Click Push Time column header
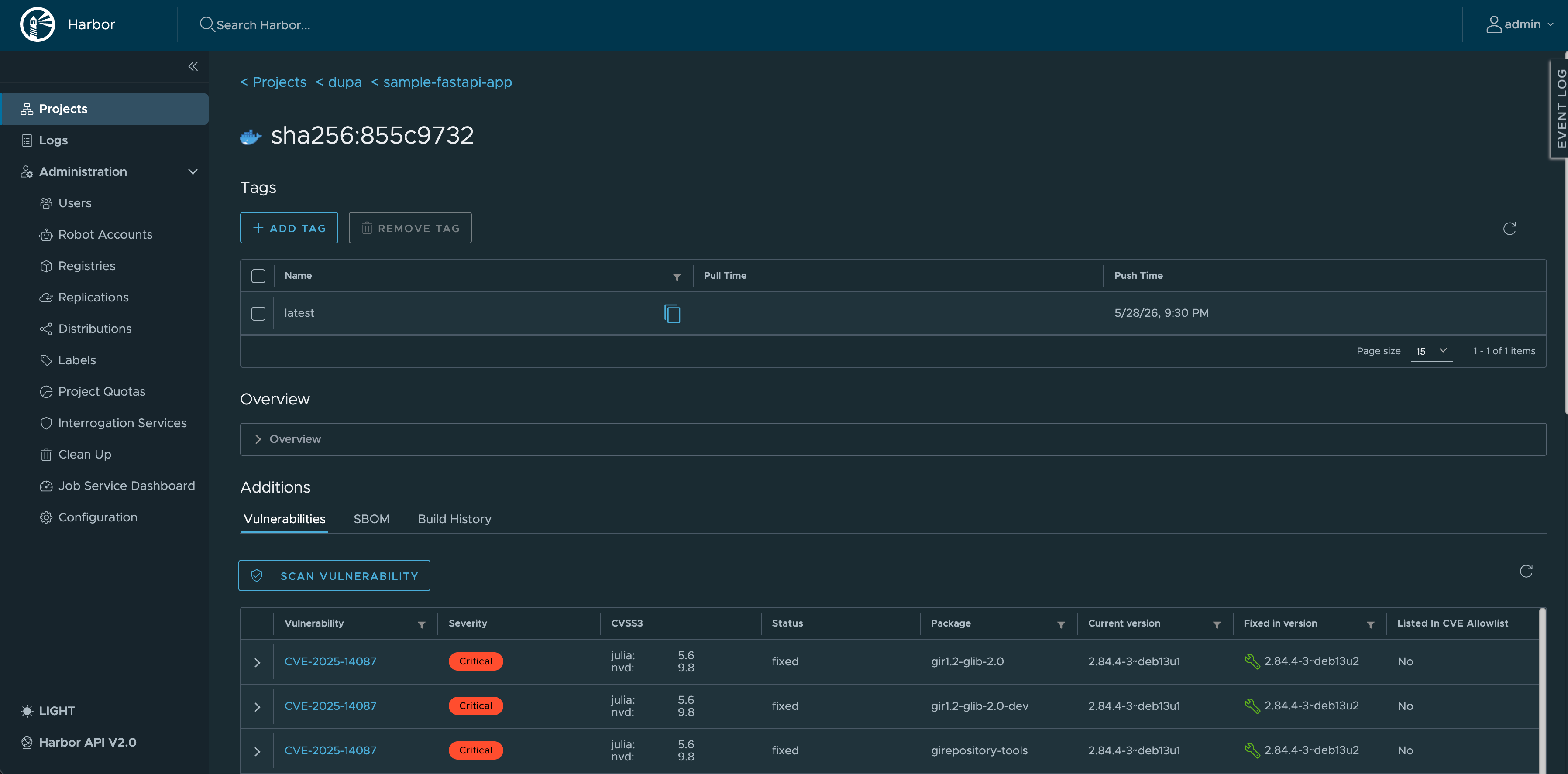Screen dimensions: 1568x774 [x=1138, y=276]
